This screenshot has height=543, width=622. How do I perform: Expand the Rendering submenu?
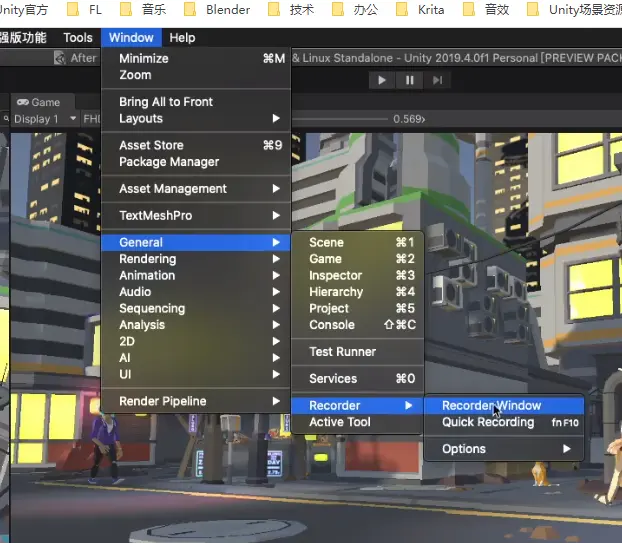196,259
